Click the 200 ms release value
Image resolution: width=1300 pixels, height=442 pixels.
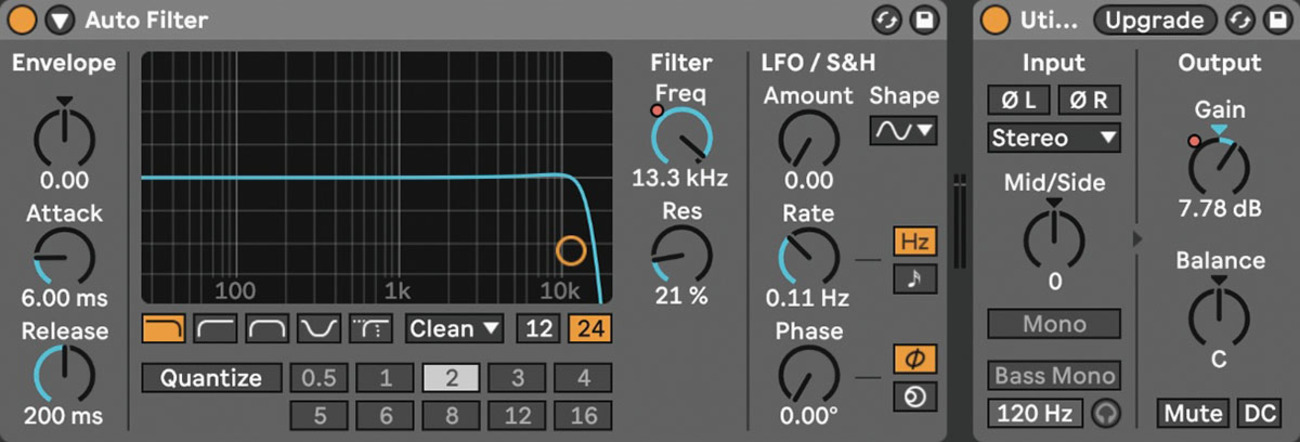(x=64, y=416)
